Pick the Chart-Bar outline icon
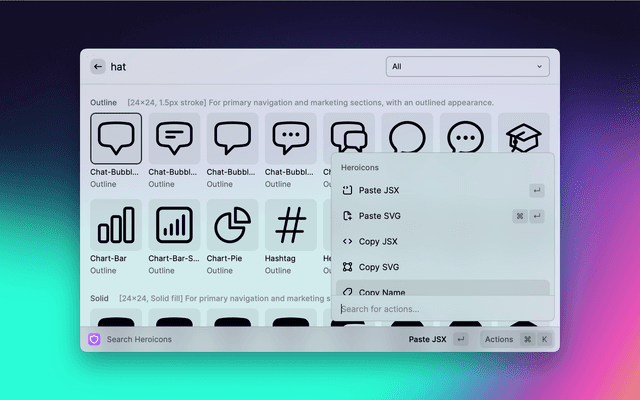This screenshot has height=400, width=640. coord(116,225)
